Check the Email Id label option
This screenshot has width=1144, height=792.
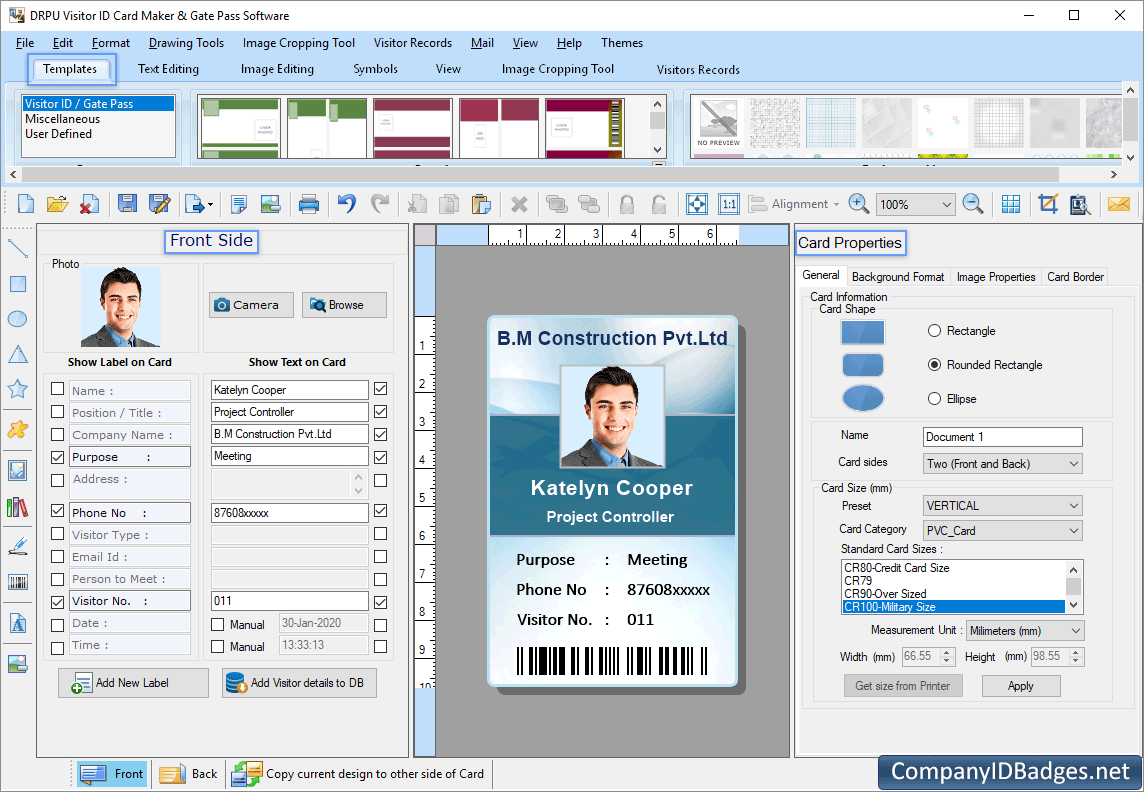coord(57,556)
